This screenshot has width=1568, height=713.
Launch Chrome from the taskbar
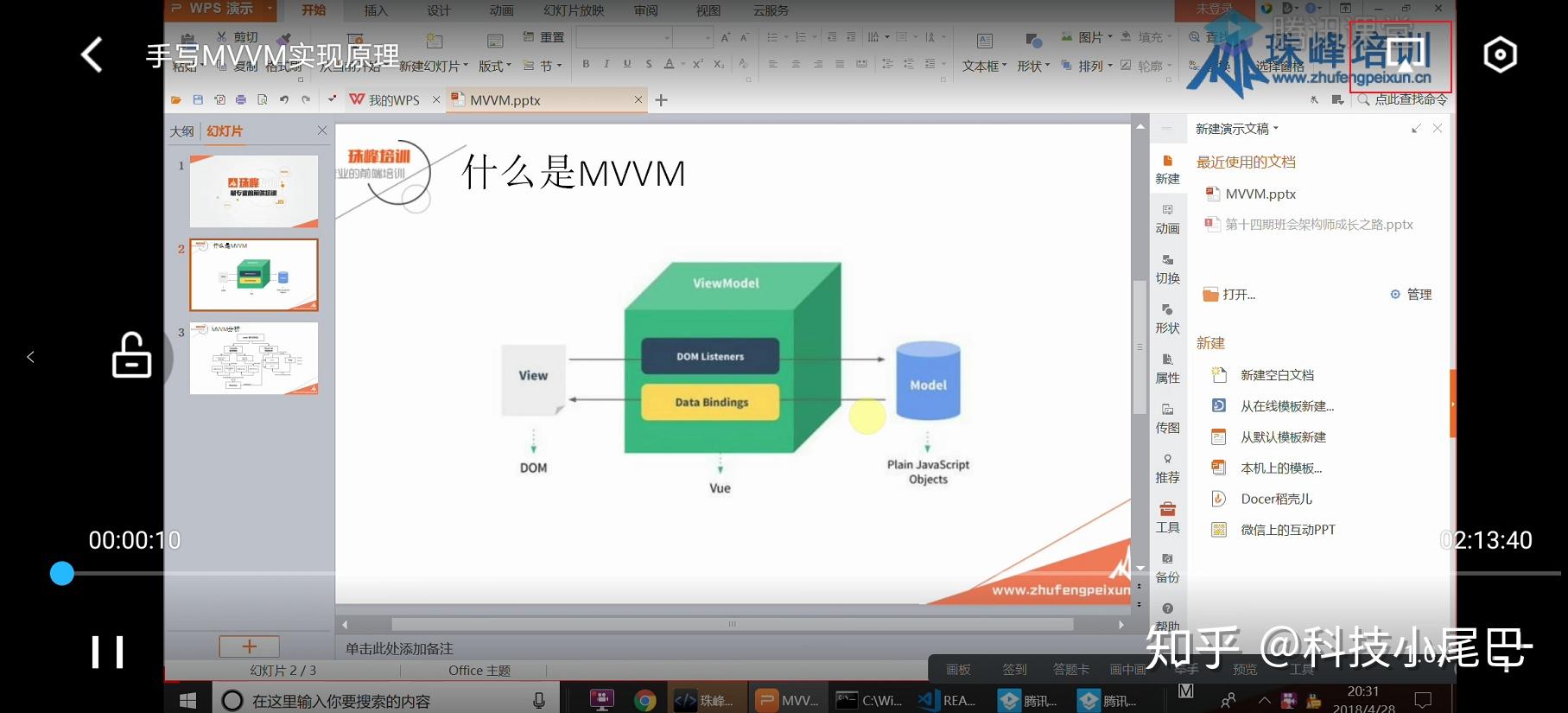[x=644, y=700]
